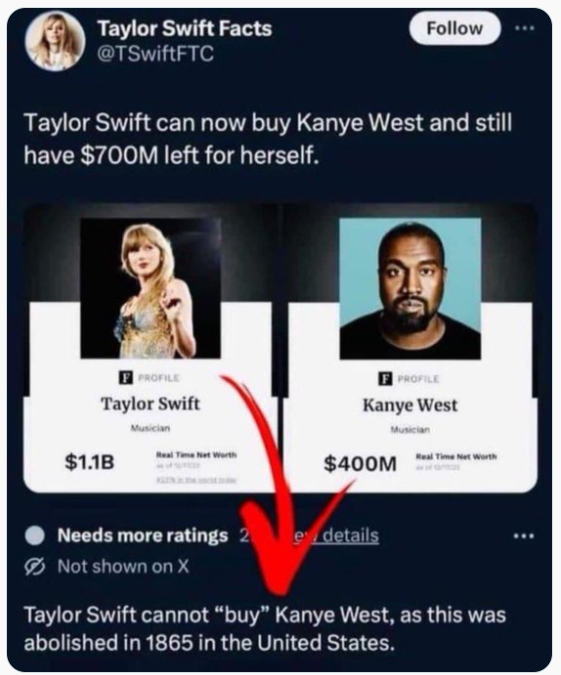This screenshot has height=675, width=561.
Task: Click the Kanye West name on his card
Action: (410, 405)
